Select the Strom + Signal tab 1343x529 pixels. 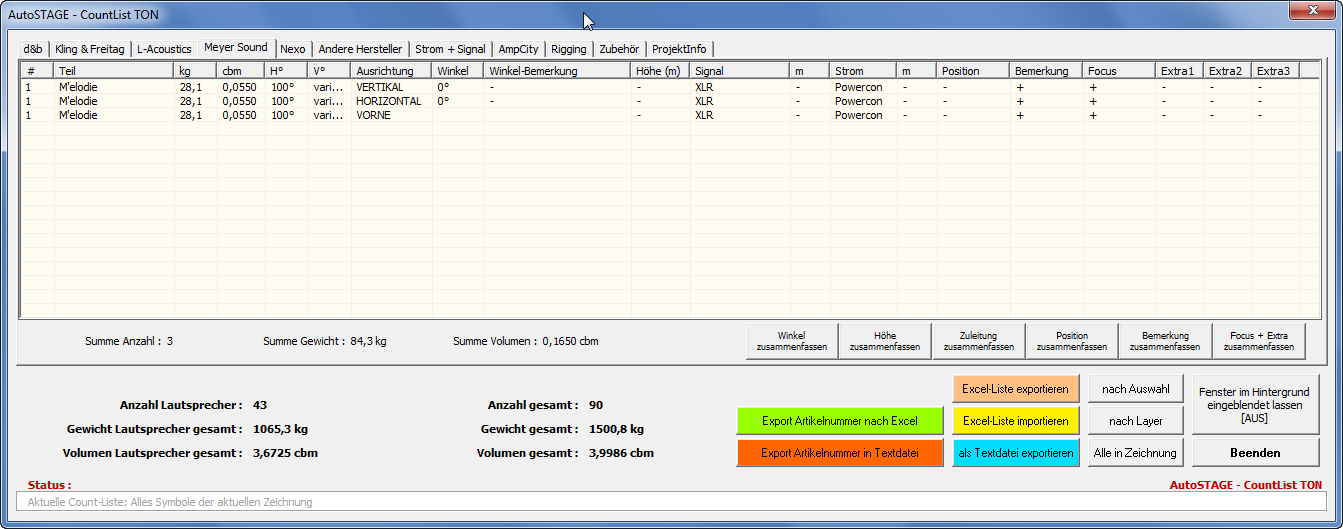click(450, 49)
